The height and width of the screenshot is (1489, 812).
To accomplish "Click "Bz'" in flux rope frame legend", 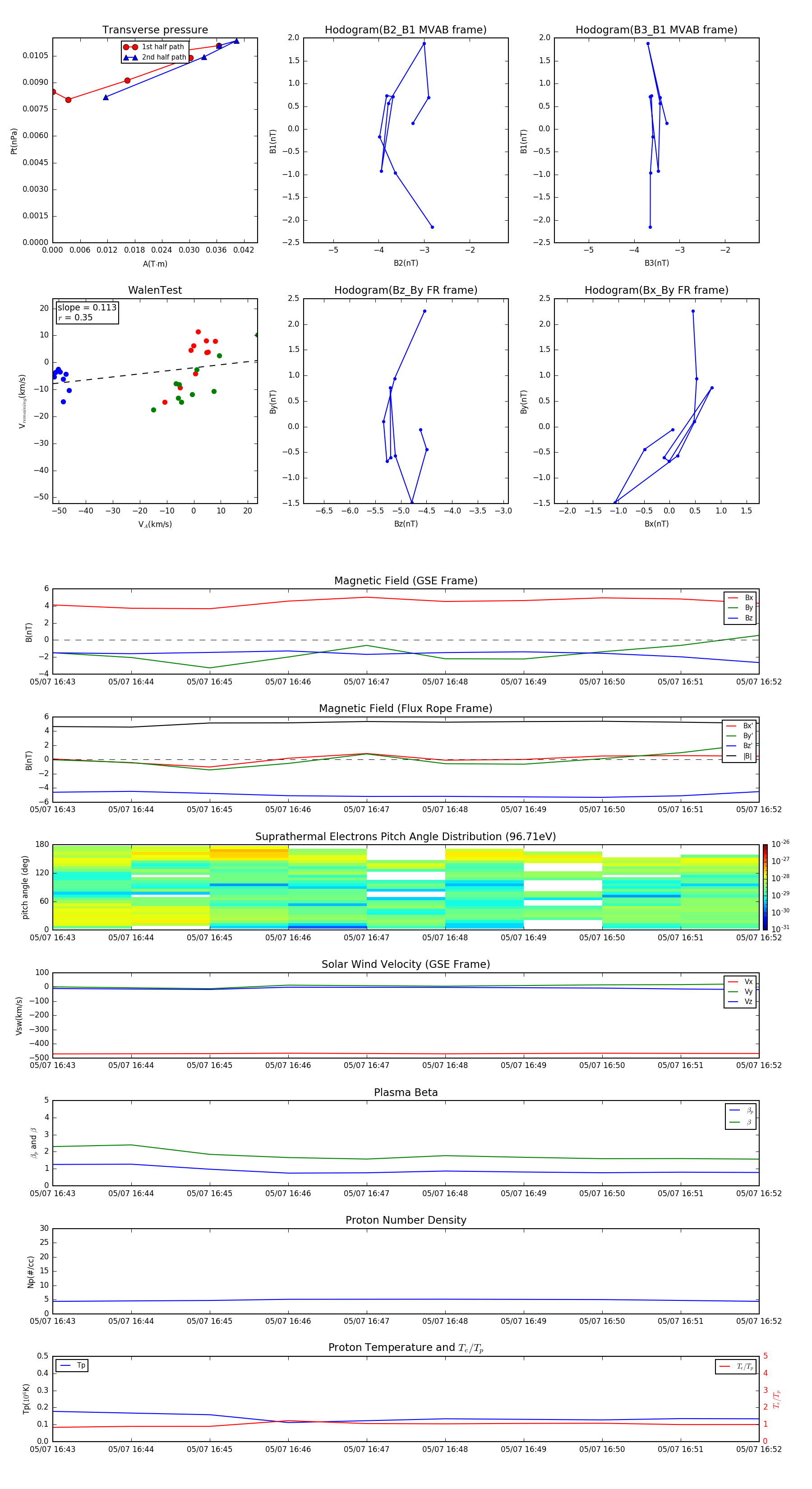I will coord(740,746).
